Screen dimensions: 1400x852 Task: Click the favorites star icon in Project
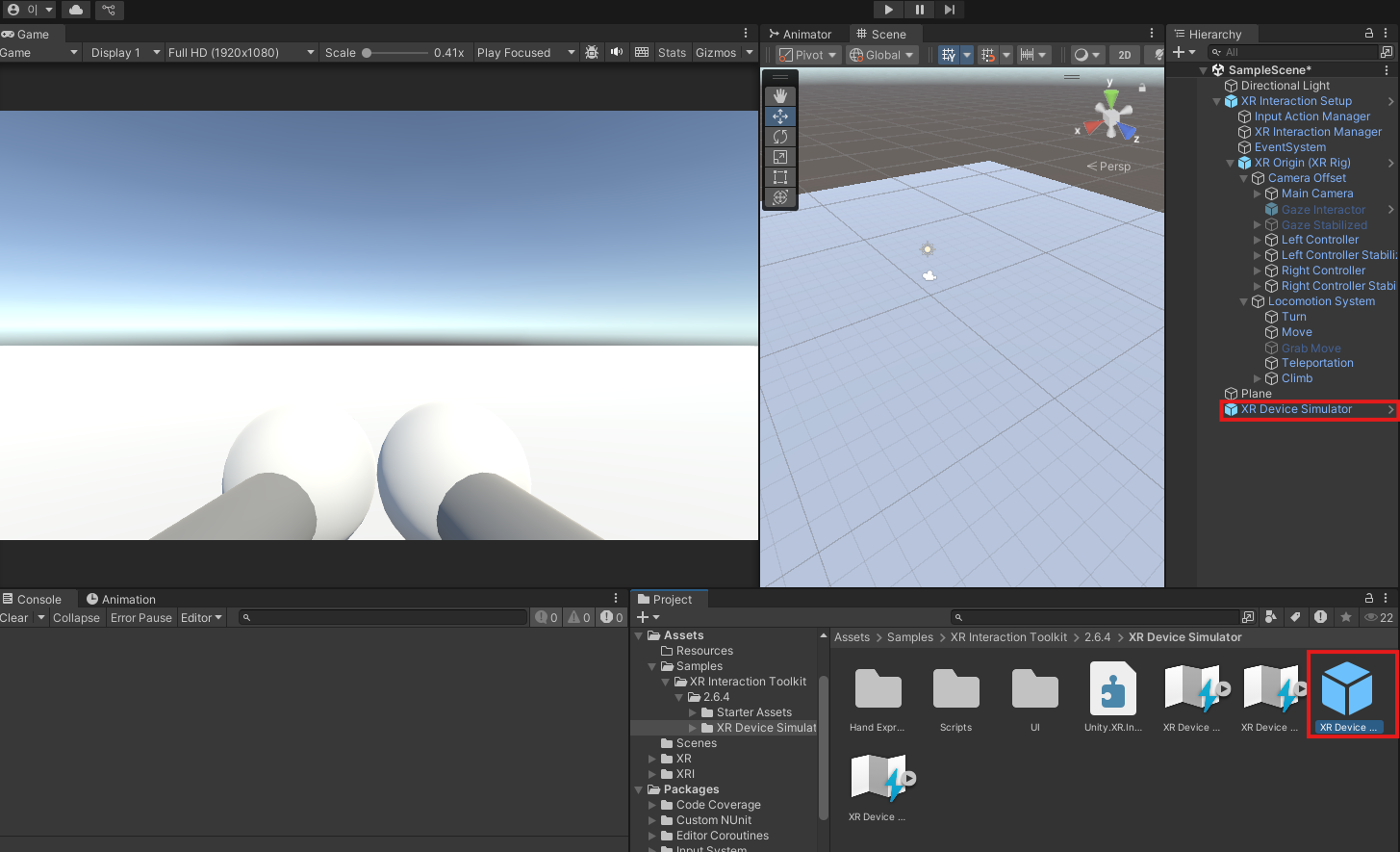[1346, 617]
